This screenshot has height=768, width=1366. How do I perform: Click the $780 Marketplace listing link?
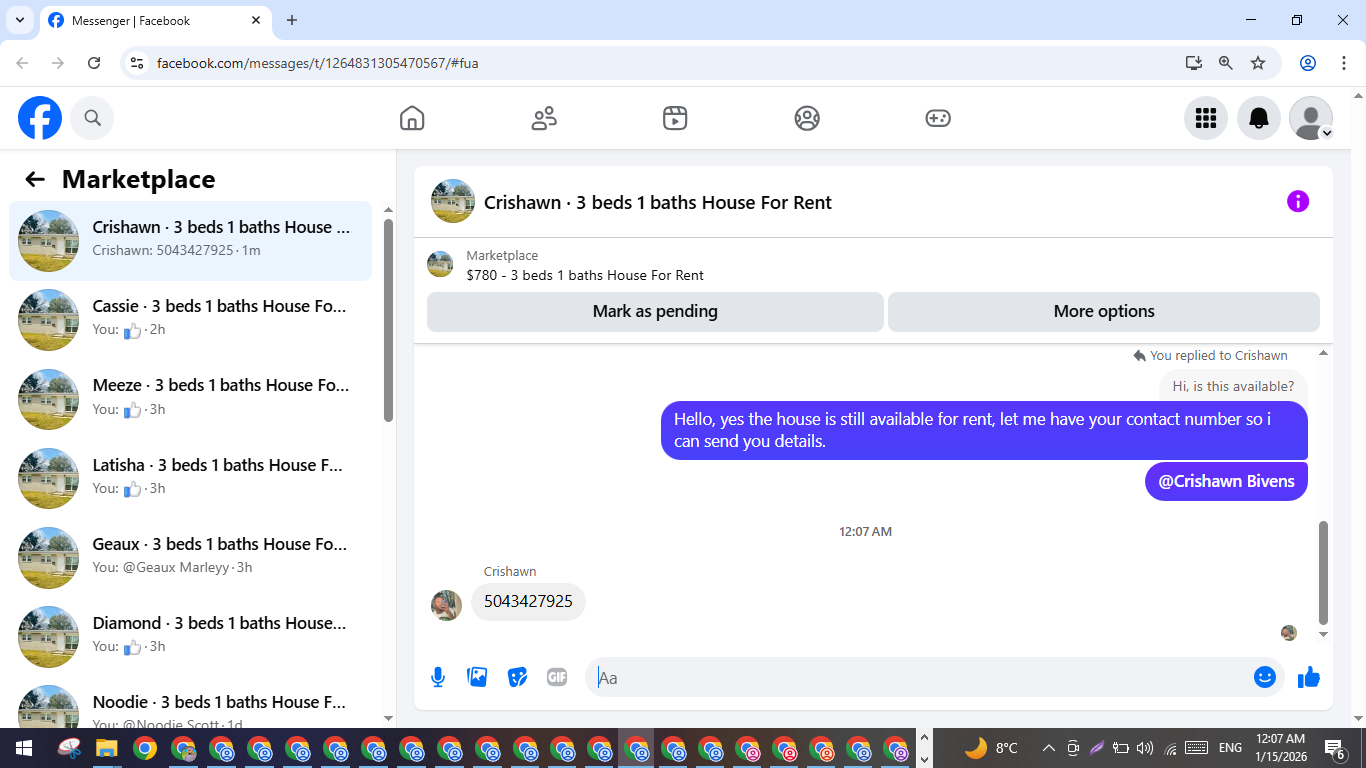(x=585, y=275)
